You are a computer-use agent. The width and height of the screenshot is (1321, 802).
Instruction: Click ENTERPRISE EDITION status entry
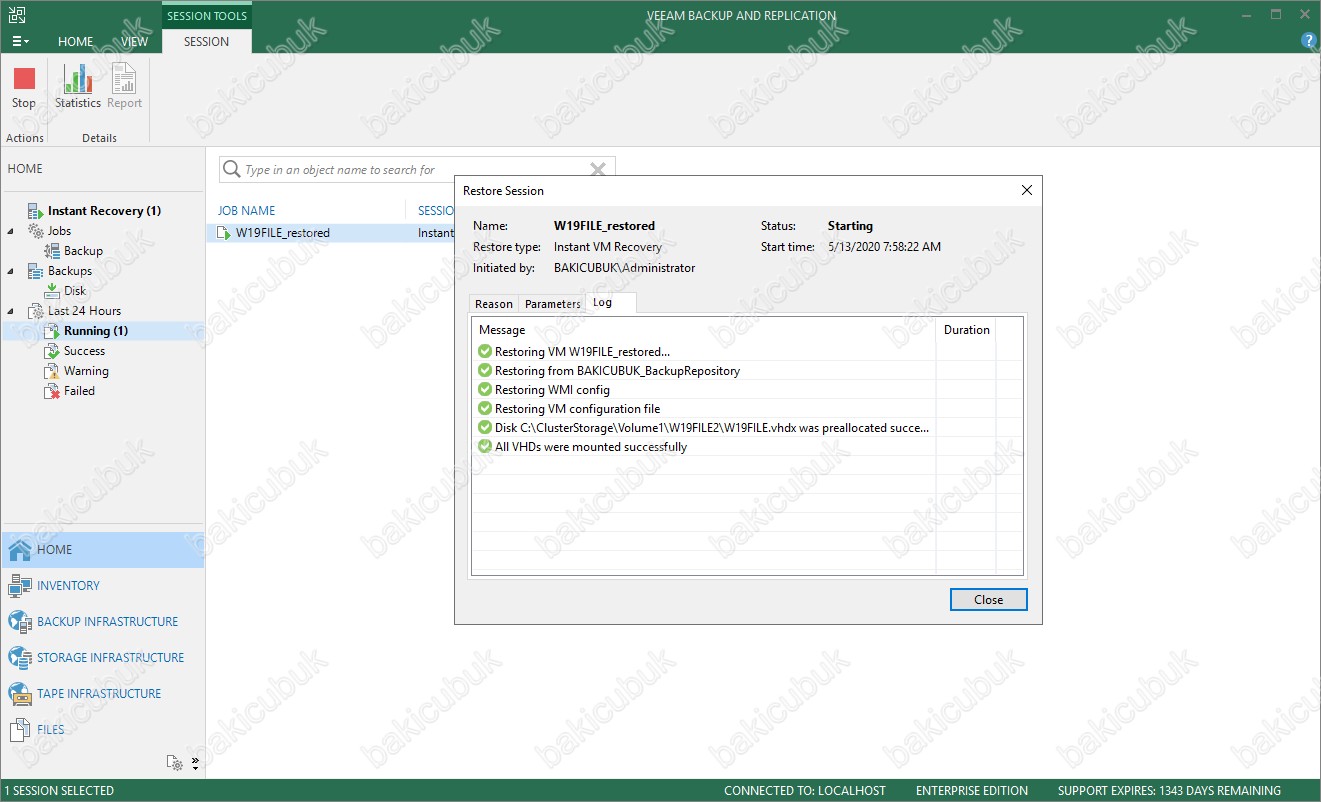[x=972, y=791]
